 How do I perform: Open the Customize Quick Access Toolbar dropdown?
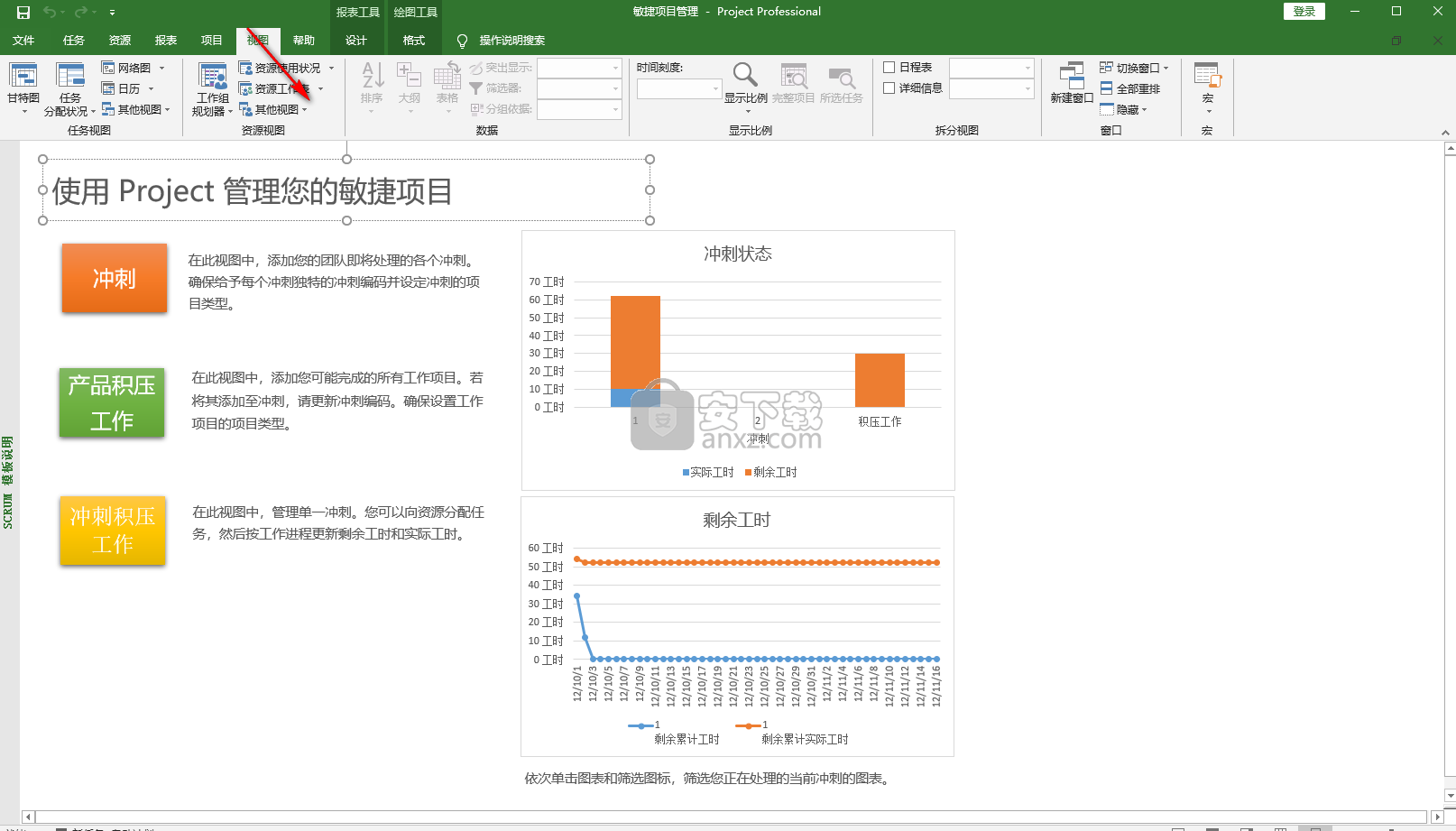112,13
